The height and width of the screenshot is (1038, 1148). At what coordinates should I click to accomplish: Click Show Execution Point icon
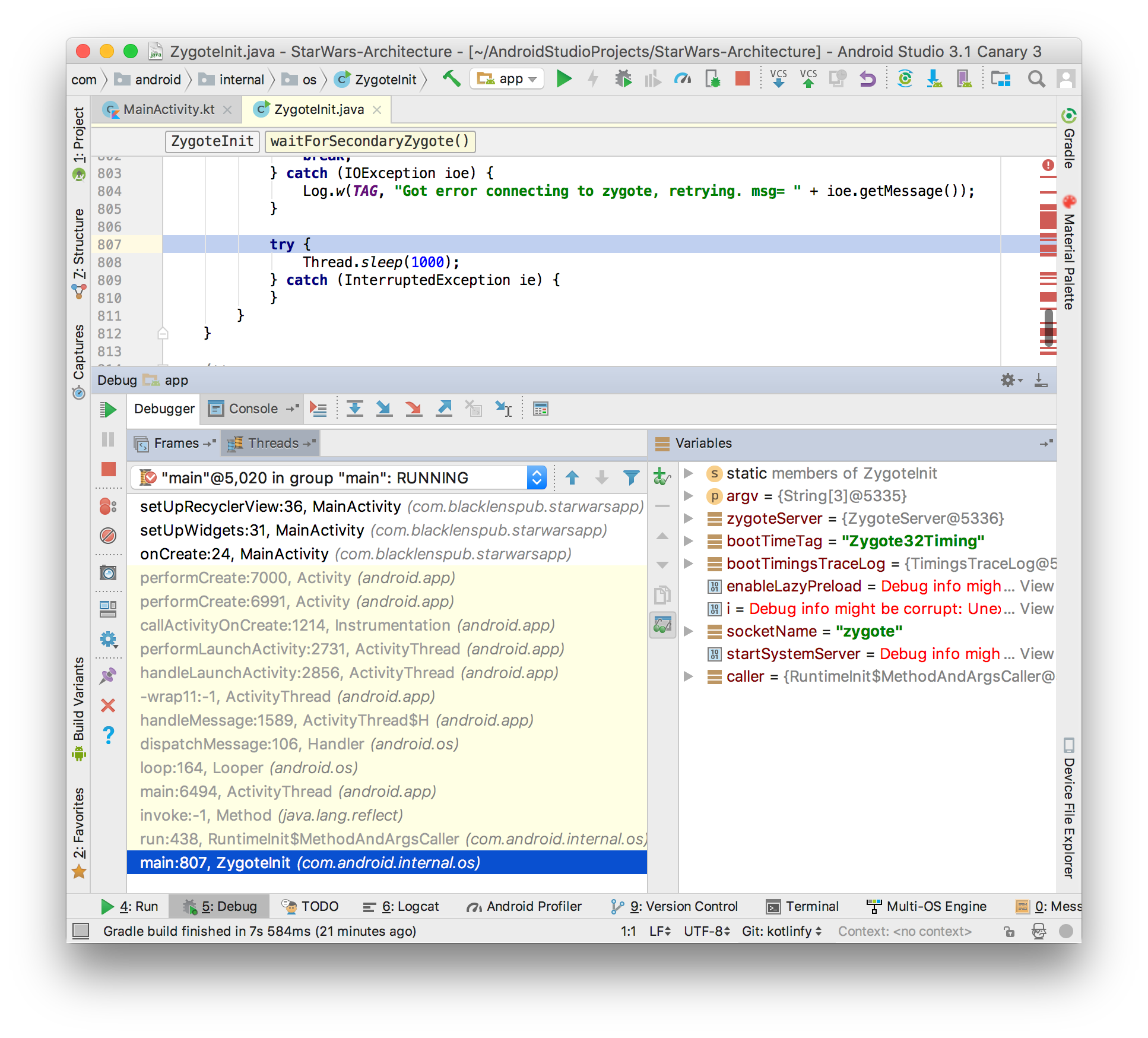click(318, 409)
